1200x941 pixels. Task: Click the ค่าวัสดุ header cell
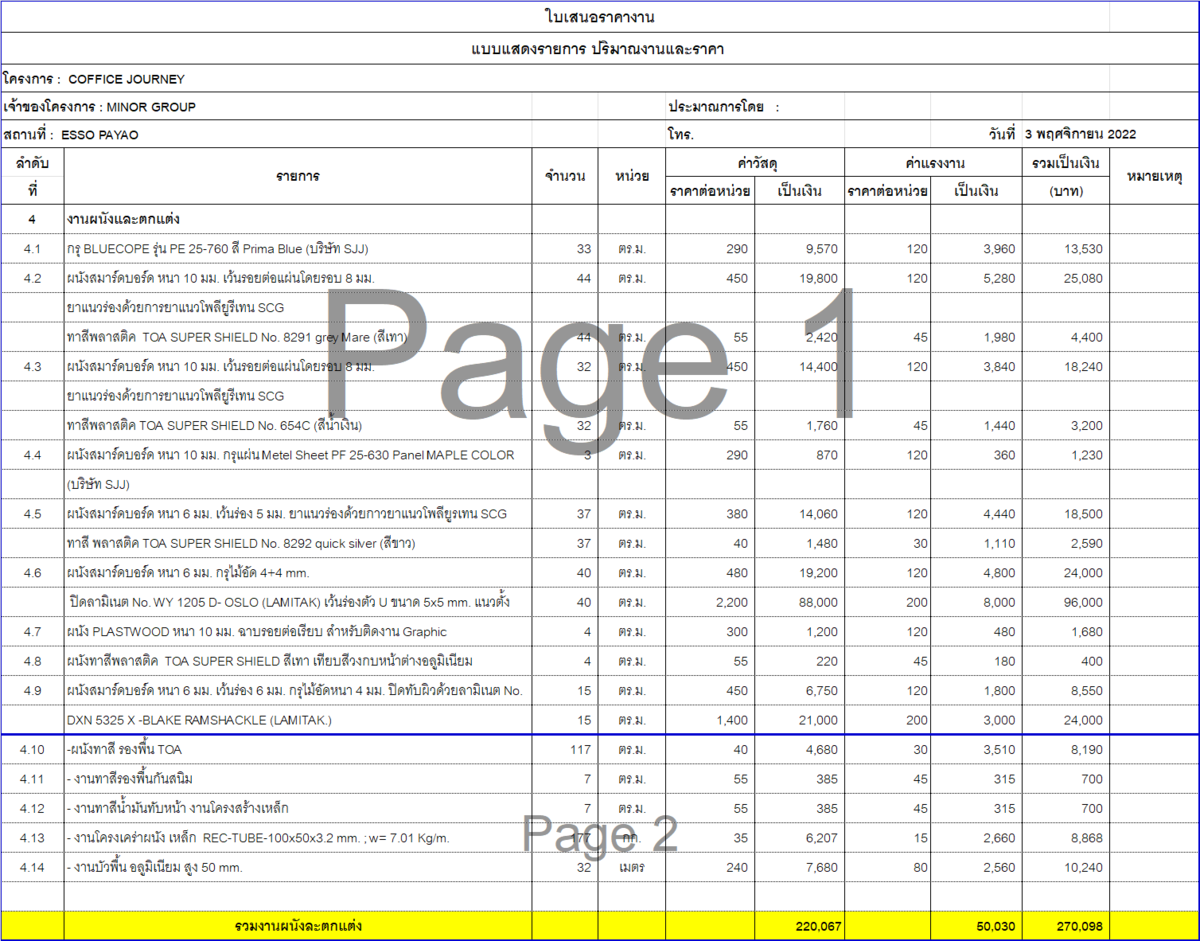point(755,162)
